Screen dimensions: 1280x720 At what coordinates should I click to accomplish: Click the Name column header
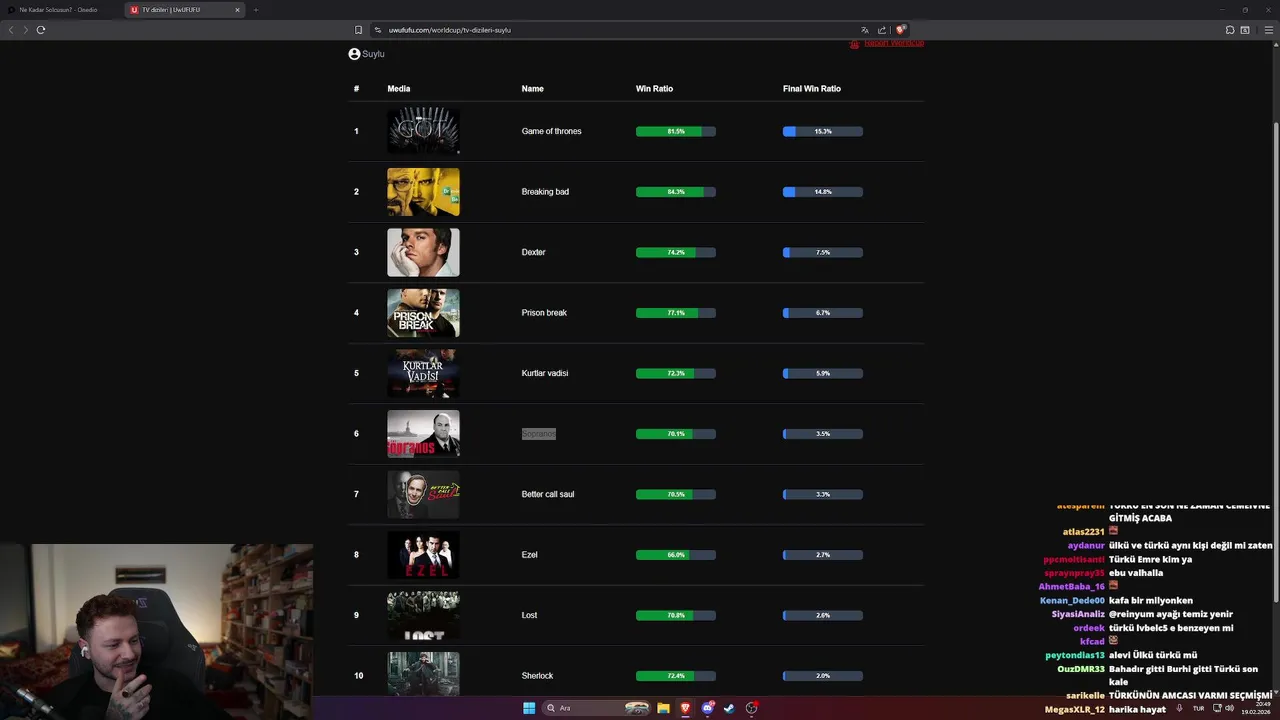532,89
